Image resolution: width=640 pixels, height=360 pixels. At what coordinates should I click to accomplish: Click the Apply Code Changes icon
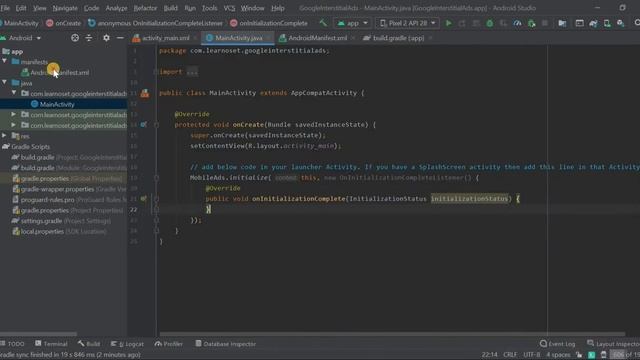[476, 23]
